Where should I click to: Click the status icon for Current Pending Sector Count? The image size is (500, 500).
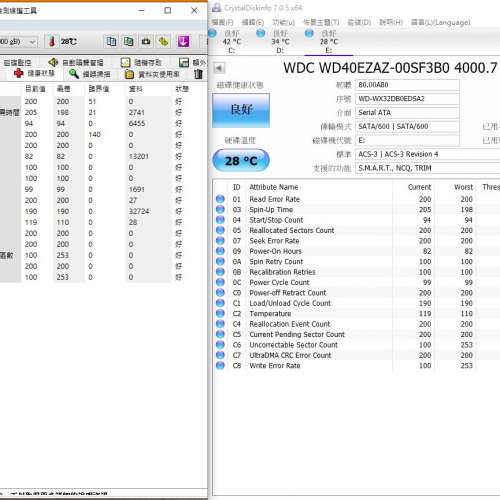[220, 334]
